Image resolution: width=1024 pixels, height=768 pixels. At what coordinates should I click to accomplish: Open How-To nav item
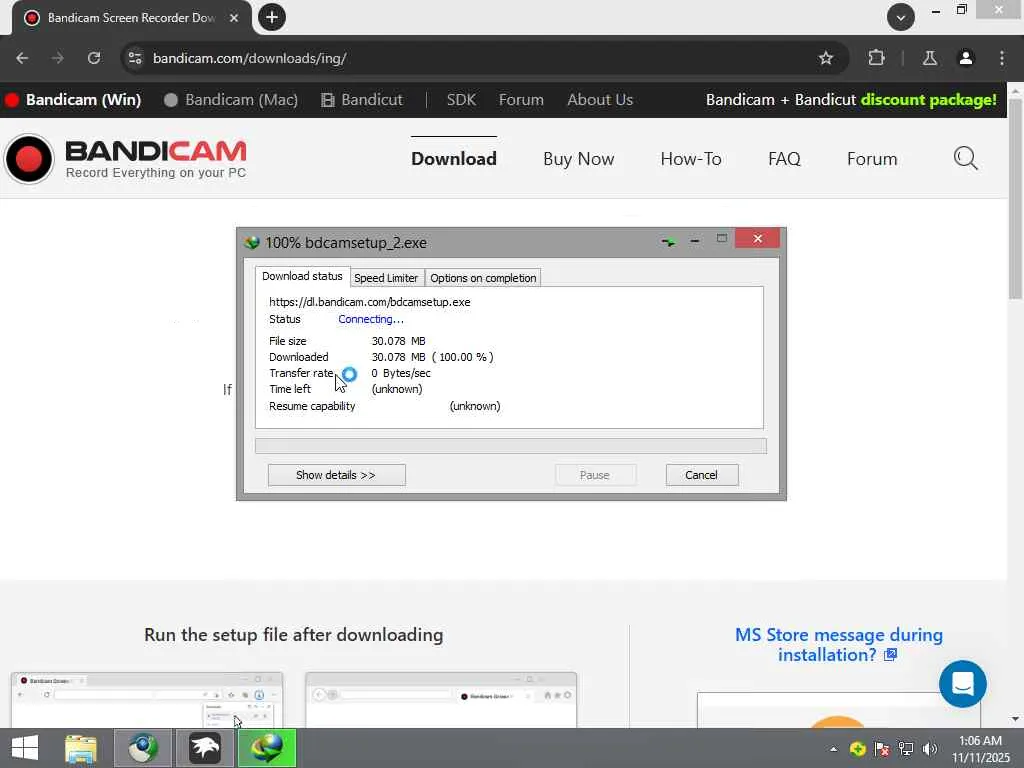pos(691,159)
